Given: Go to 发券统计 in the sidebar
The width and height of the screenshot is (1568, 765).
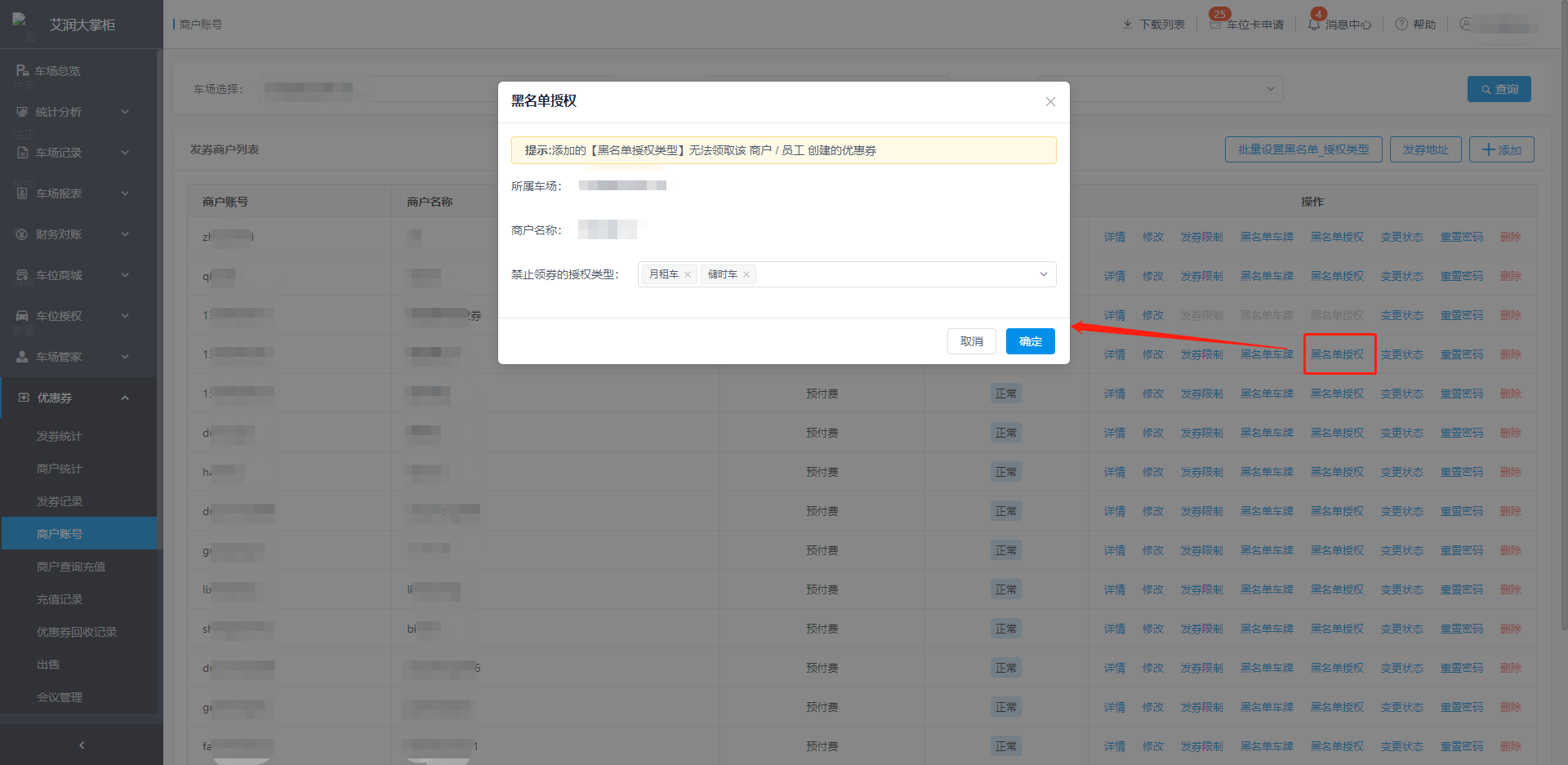Looking at the screenshot, I should [60, 436].
